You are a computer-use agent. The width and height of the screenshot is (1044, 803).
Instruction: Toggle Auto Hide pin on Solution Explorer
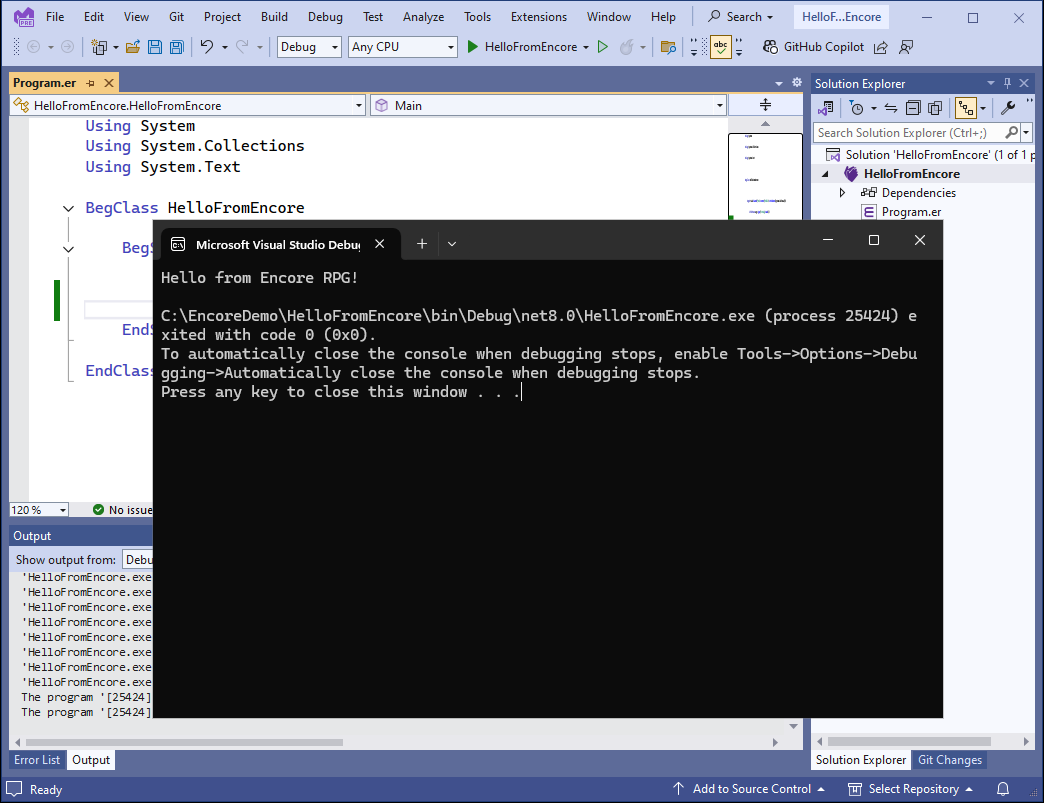pyautogui.click(x=1007, y=83)
